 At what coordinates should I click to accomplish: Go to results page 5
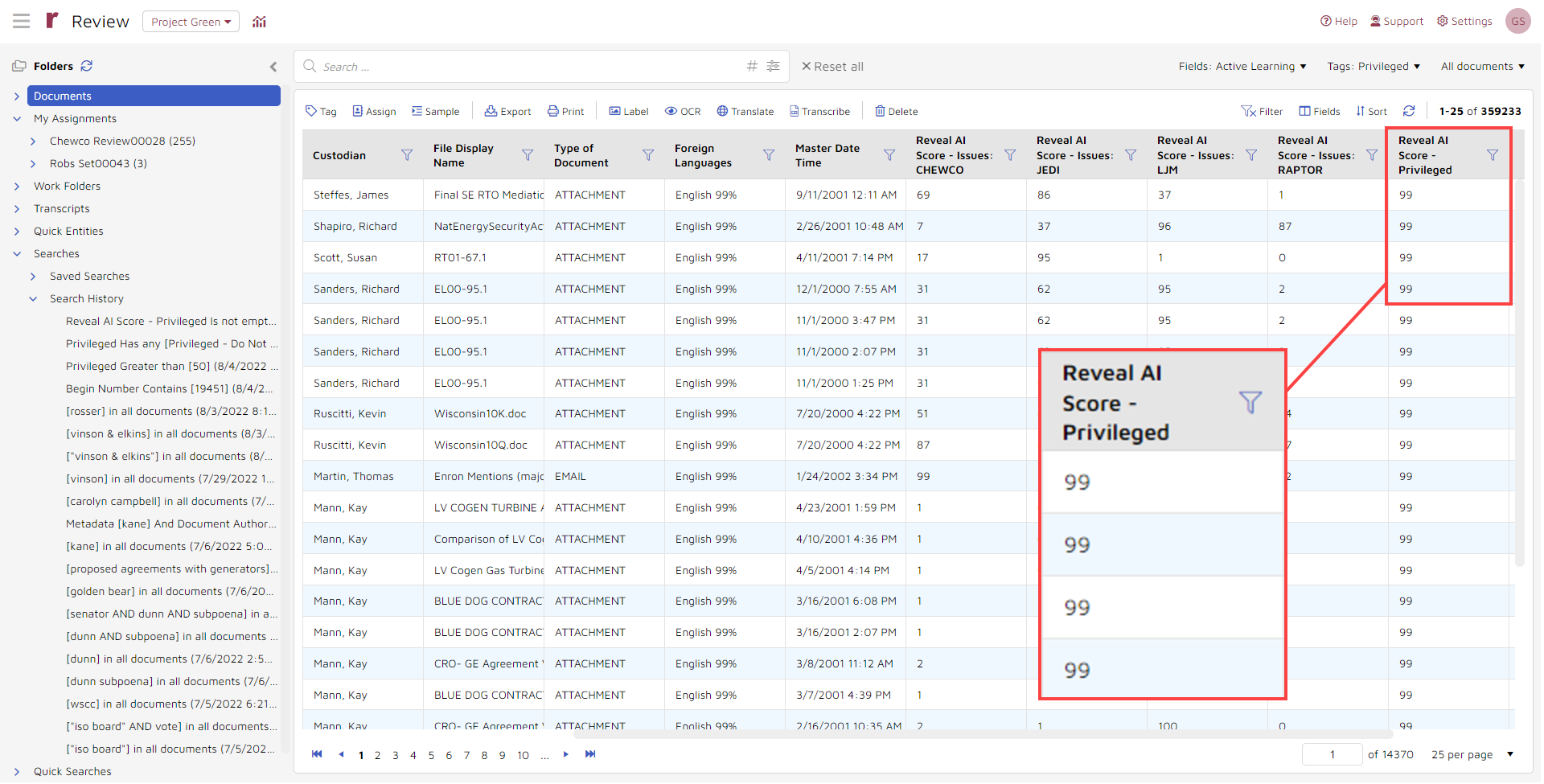click(x=431, y=755)
